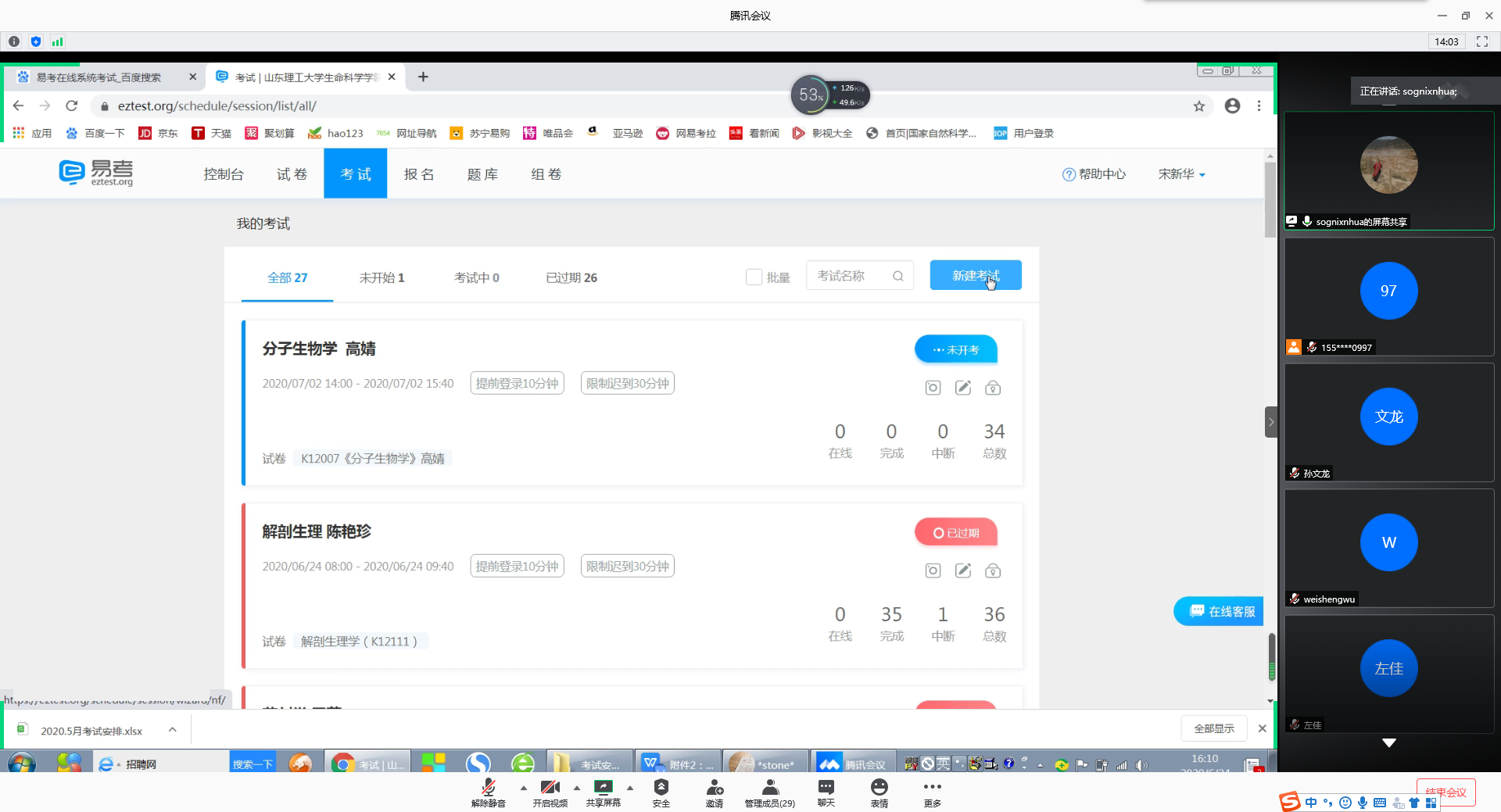This screenshot has height=812, width=1501.
Task: Expand the 宋新华 user dropdown
Action: tap(1181, 174)
